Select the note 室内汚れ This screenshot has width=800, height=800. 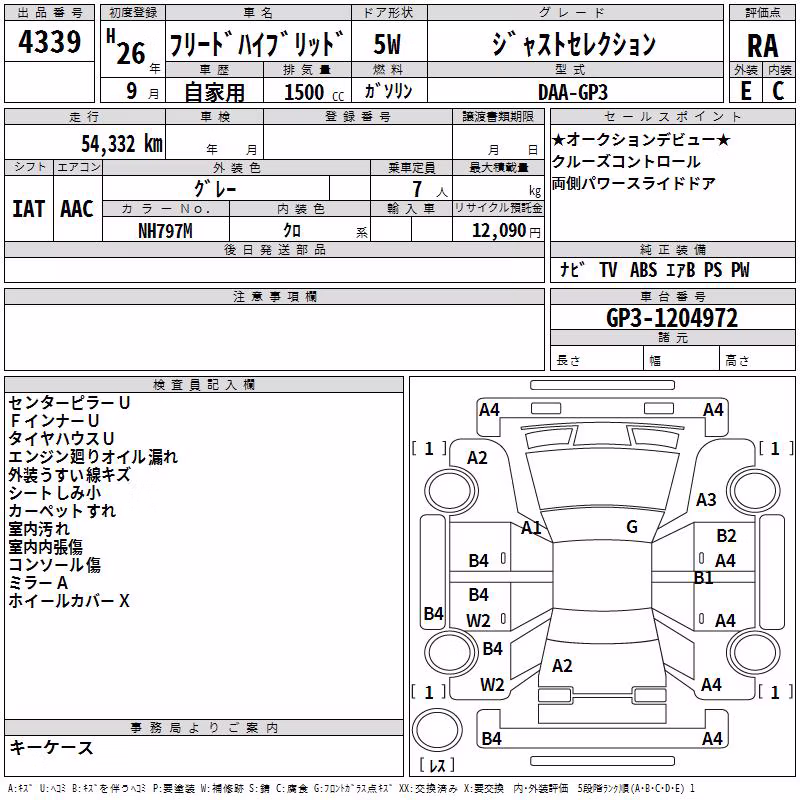(39, 529)
